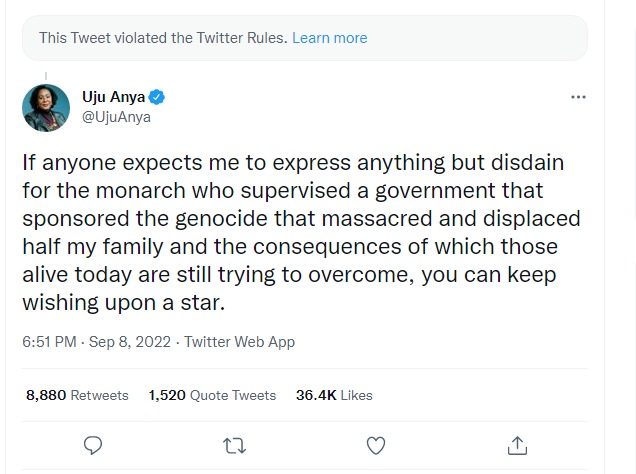Screen dimensions: 636x474
Task: Click the 'wishing upon a star' line
Action: [x=122, y=299]
